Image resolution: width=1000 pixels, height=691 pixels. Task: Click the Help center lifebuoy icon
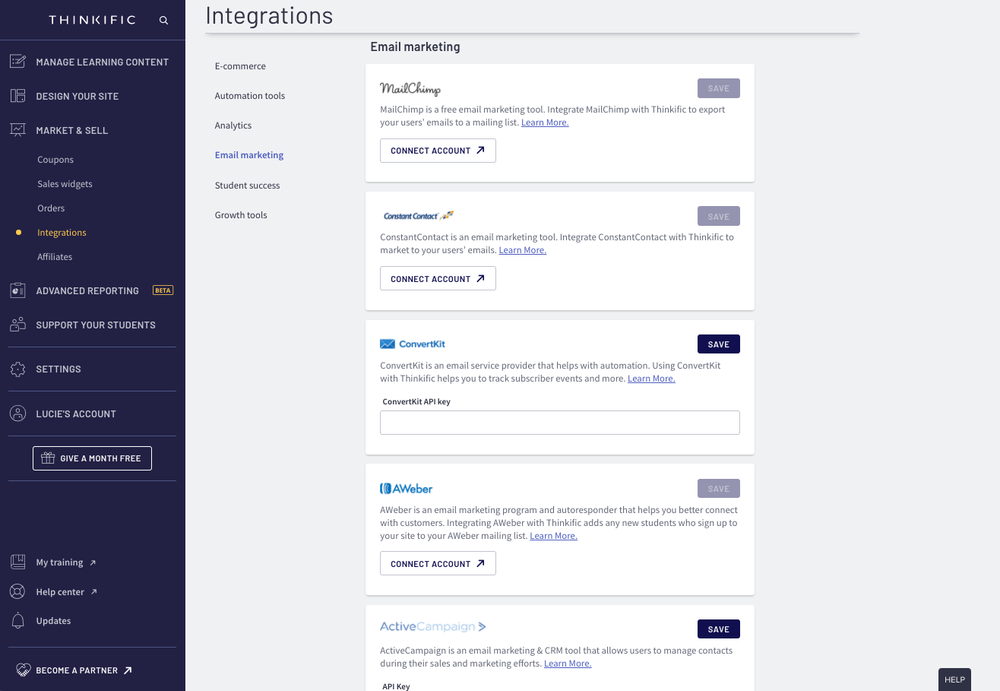pos(18,591)
